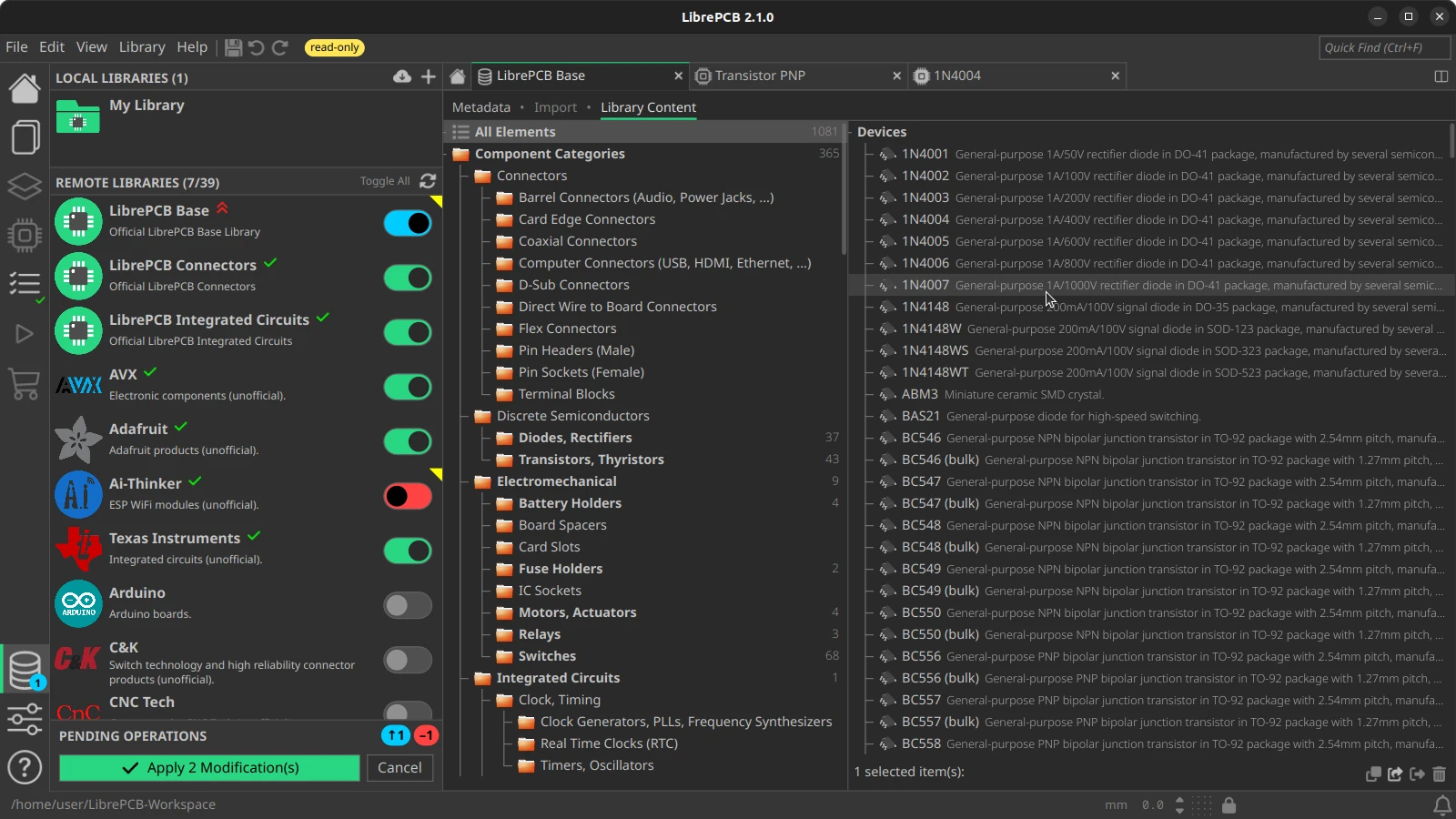Toggle the grid lock icon in status bar

[1228, 805]
